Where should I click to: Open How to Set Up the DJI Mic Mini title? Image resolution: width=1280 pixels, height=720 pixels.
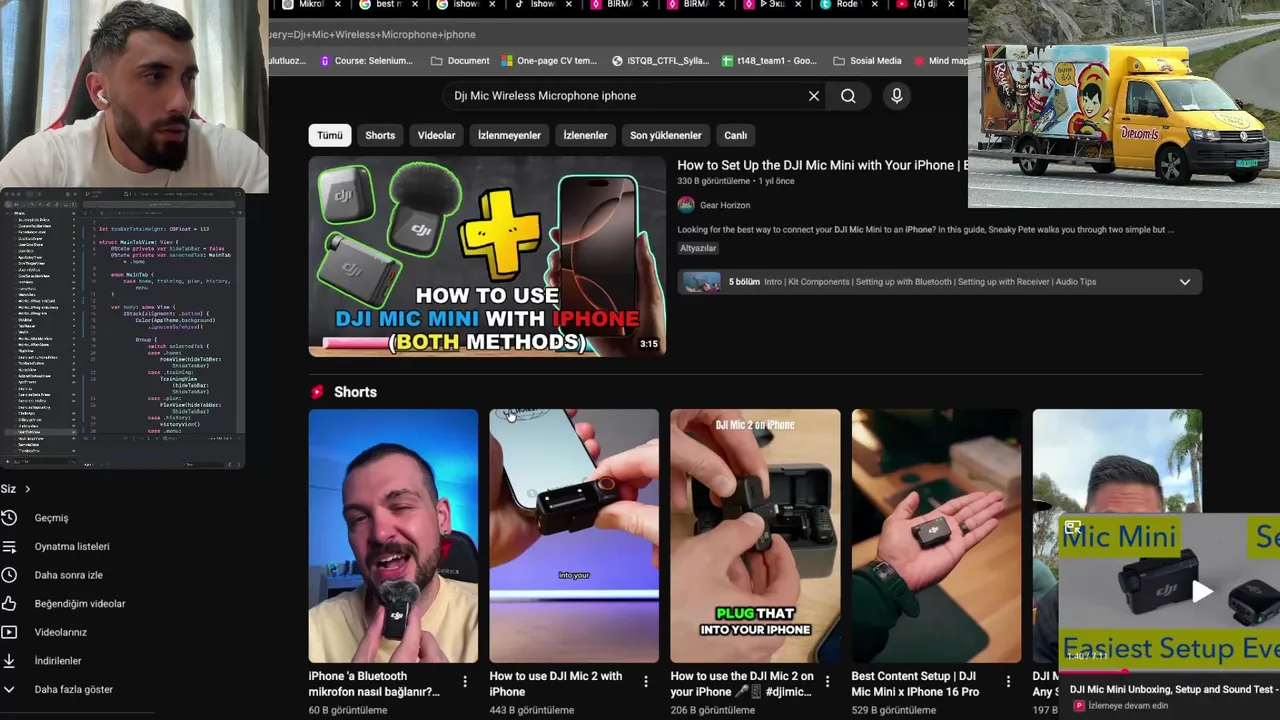[x=822, y=166]
